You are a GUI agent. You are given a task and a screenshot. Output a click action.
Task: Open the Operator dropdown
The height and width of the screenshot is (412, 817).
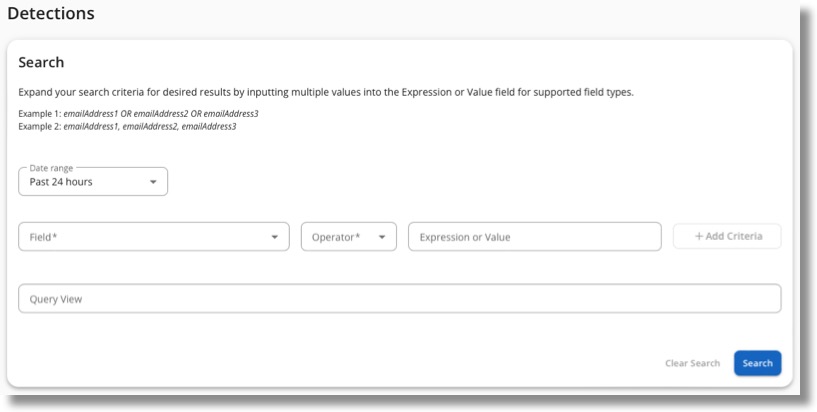pyautogui.click(x=348, y=237)
